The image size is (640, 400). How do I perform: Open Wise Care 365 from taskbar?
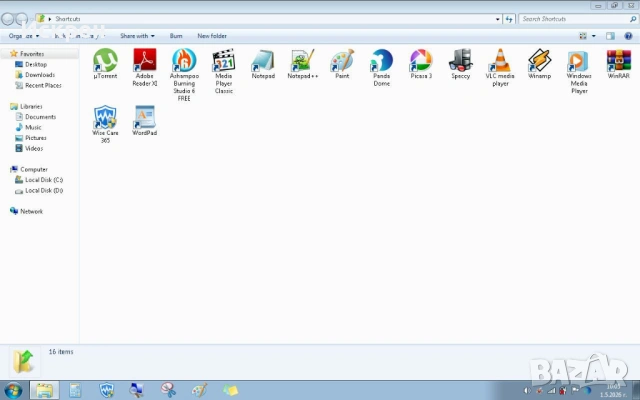[x=107, y=390]
